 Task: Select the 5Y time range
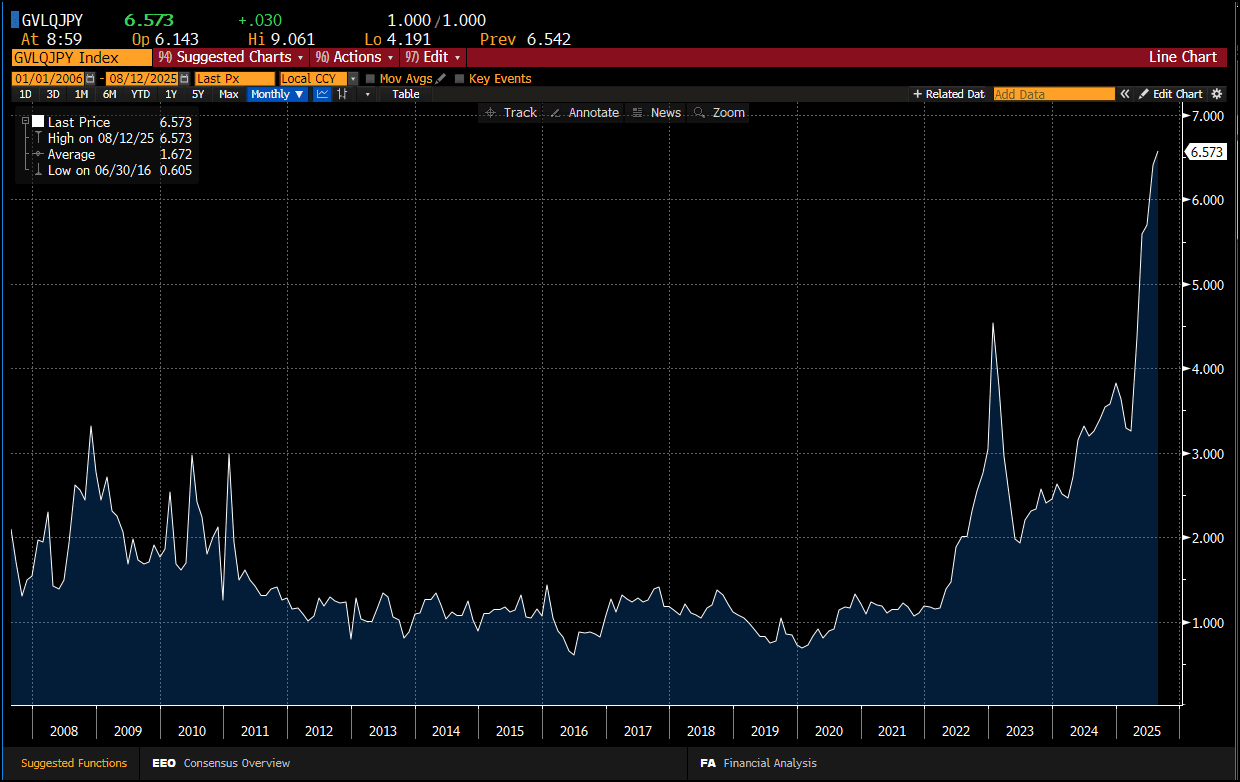coord(199,94)
